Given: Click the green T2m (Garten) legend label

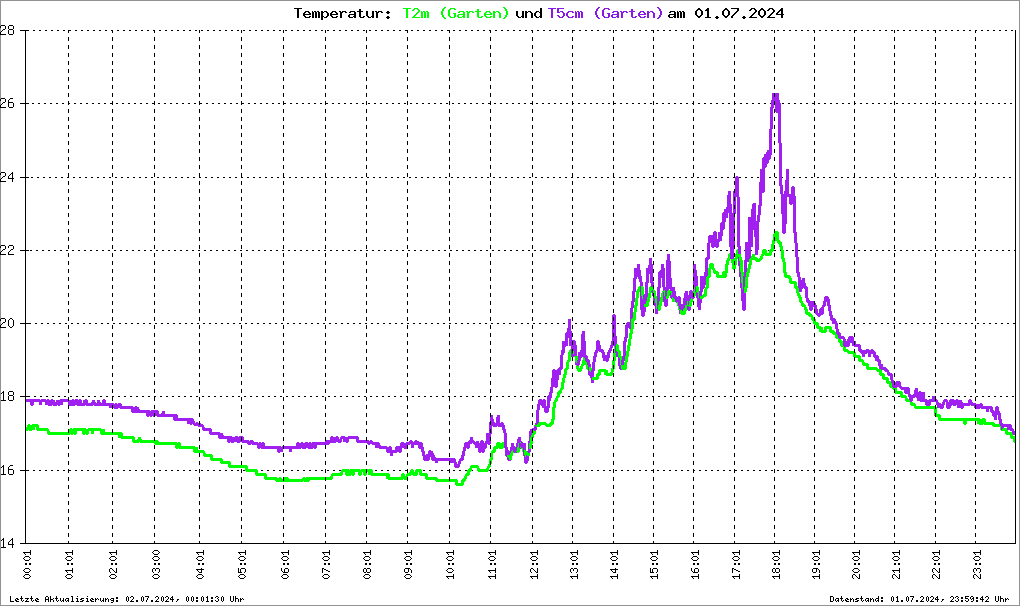Looking at the screenshot, I should point(455,13).
